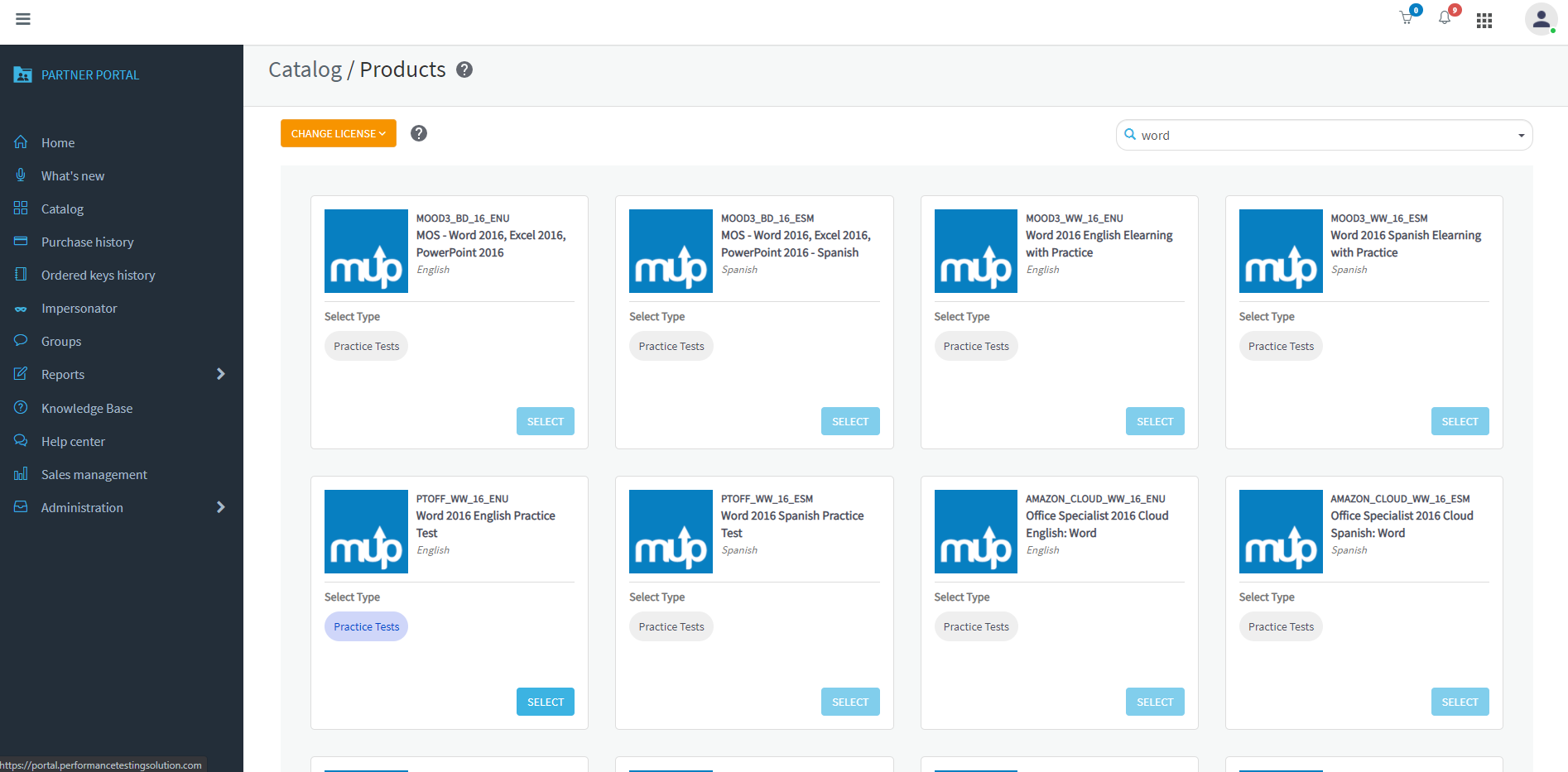This screenshot has width=1568, height=772.
Task: Click MOOD3_BD_16_ENU product logo thumbnail
Action: tap(366, 251)
